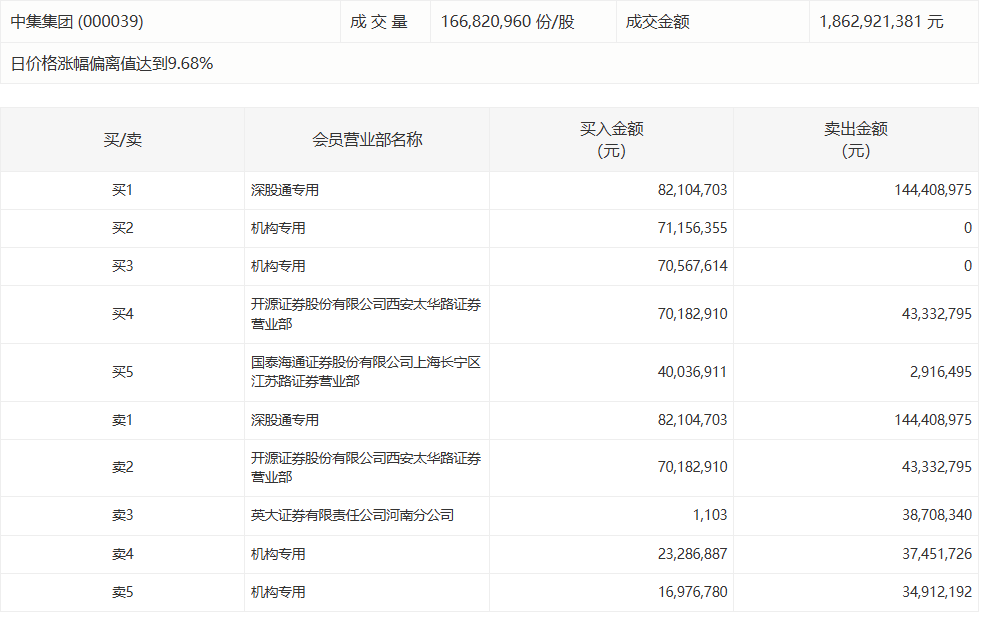Image resolution: width=984 pixels, height=621 pixels.
Task: Select the 买1 row label
Action: tap(122, 190)
